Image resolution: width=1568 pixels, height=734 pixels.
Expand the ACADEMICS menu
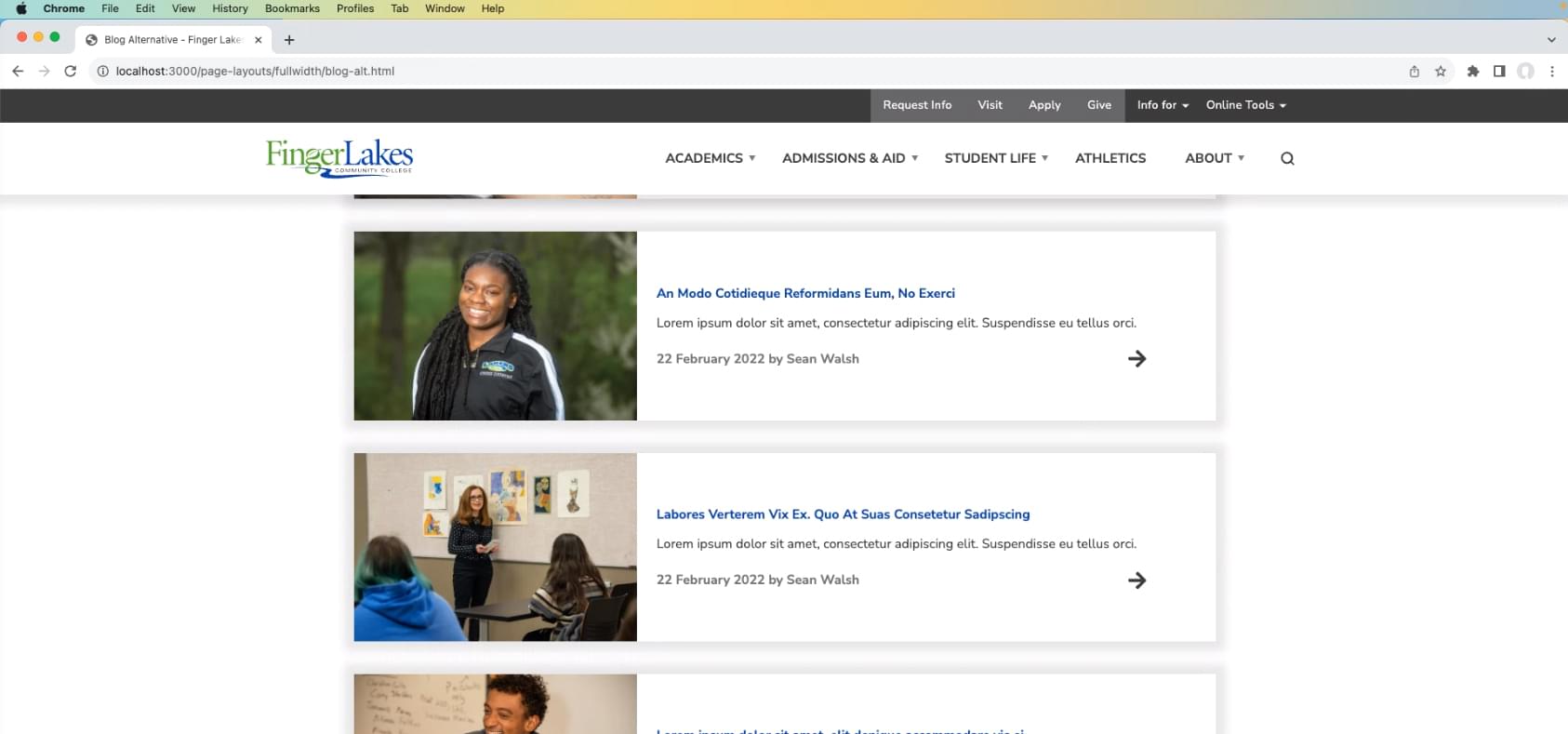pos(711,158)
